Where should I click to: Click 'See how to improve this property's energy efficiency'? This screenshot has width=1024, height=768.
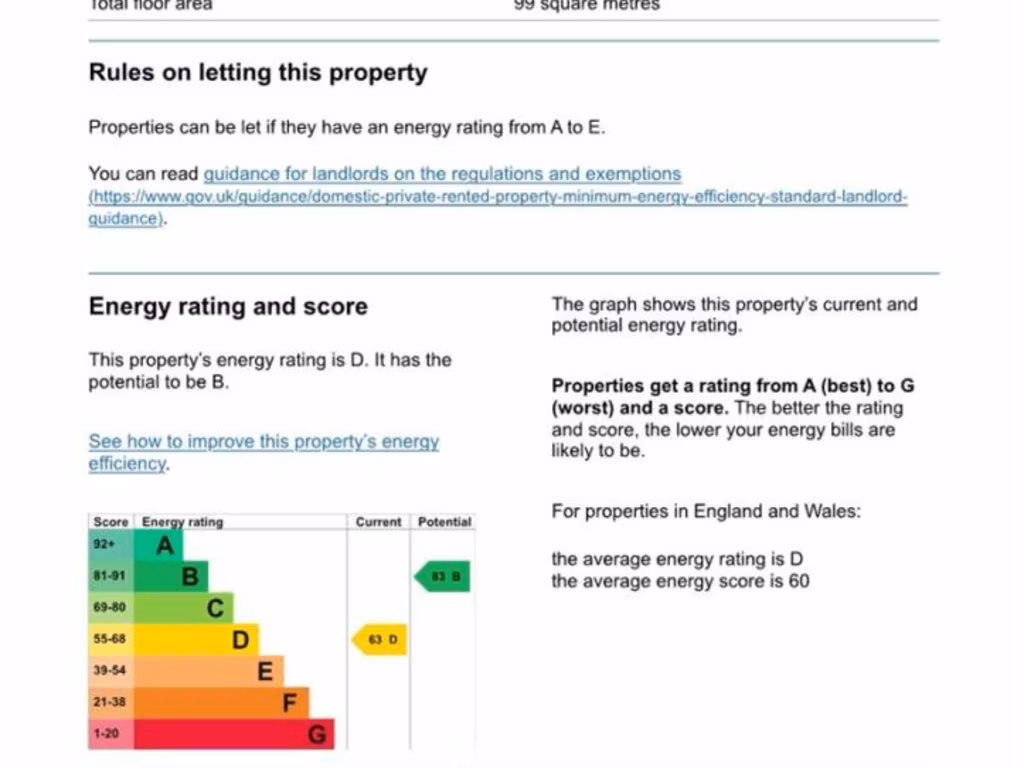pyautogui.click(x=263, y=442)
